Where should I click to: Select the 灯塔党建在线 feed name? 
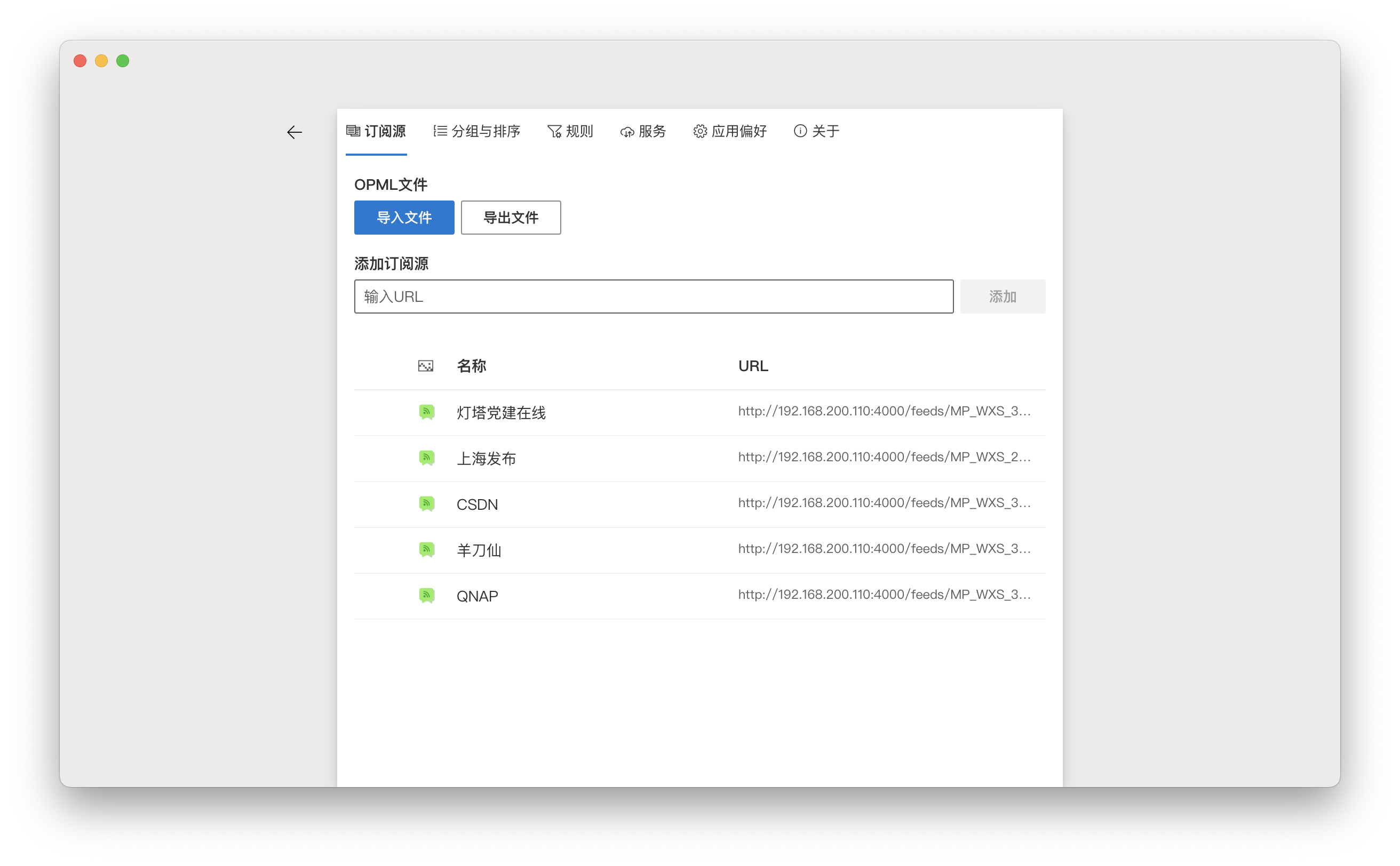click(501, 412)
